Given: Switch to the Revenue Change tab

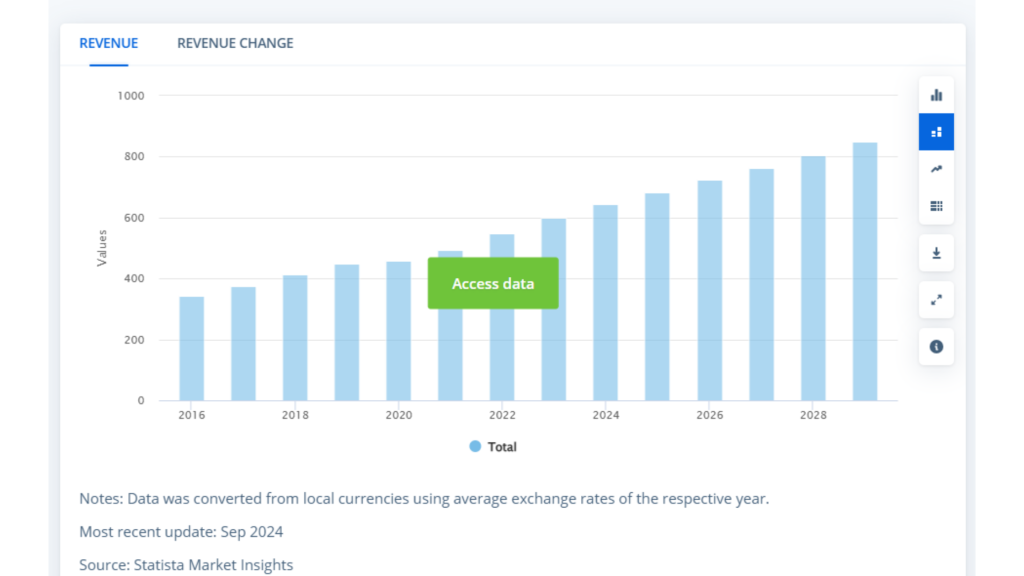Looking at the screenshot, I should (235, 43).
